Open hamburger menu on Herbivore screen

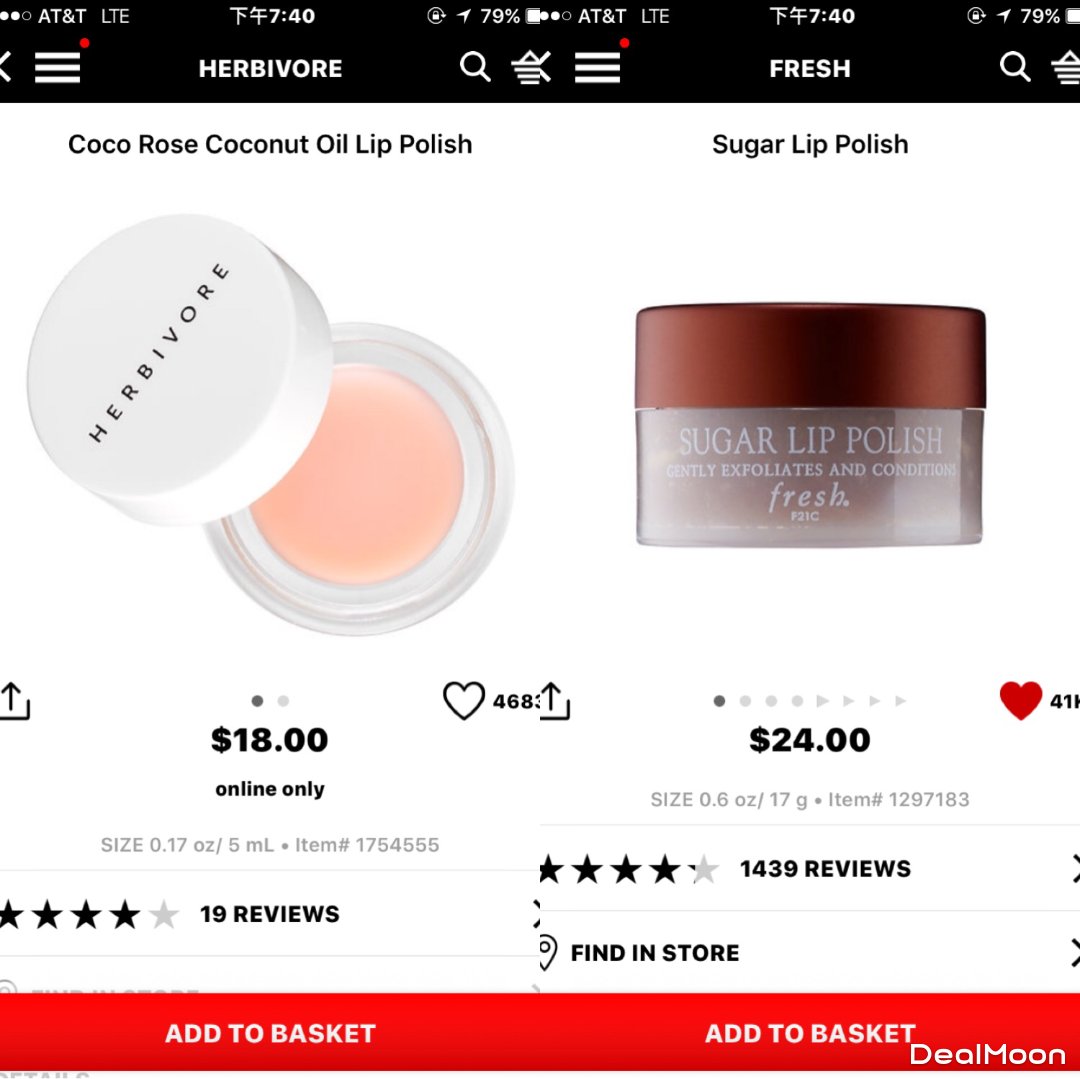click(x=58, y=67)
